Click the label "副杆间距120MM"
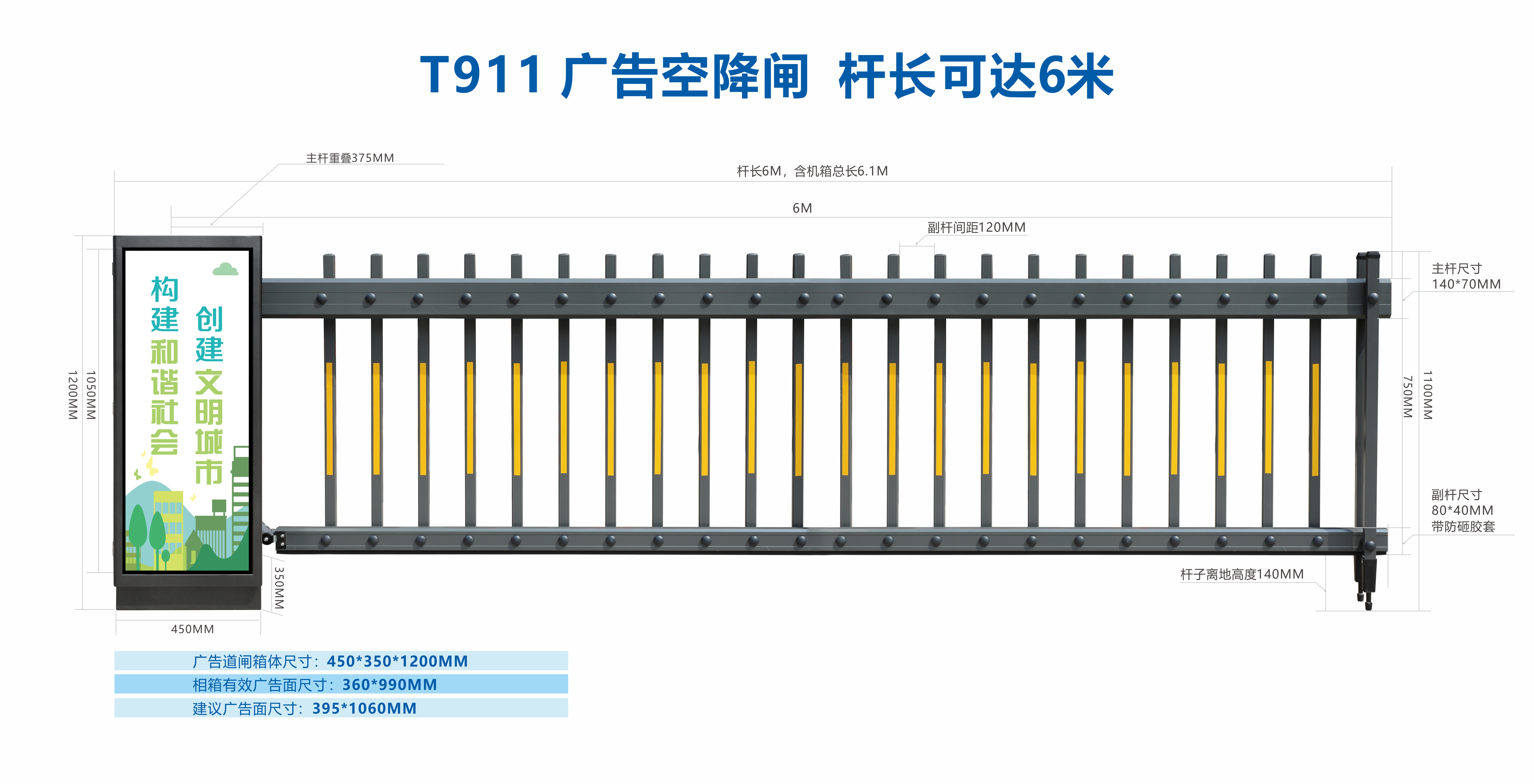The image size is (1534, 784). [976, 227]
